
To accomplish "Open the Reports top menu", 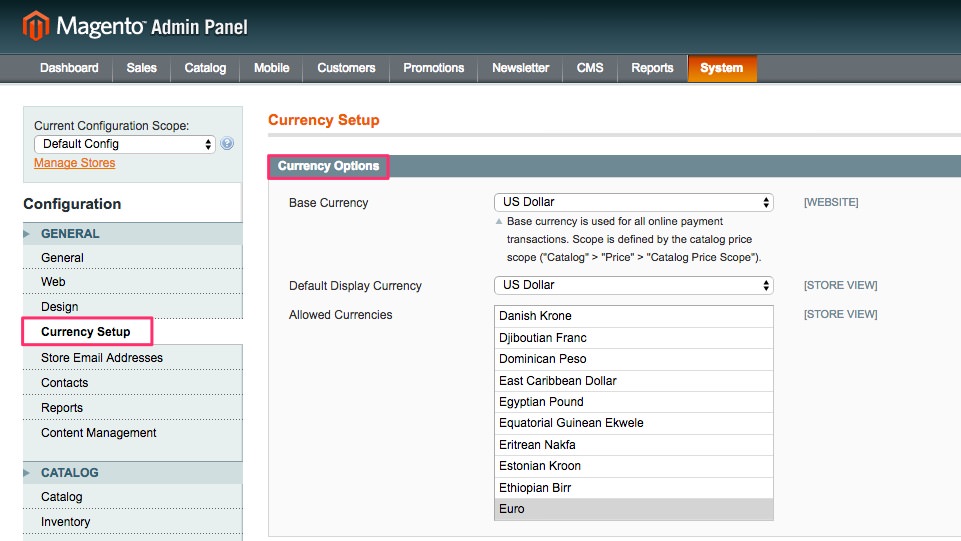I will 652,68.
